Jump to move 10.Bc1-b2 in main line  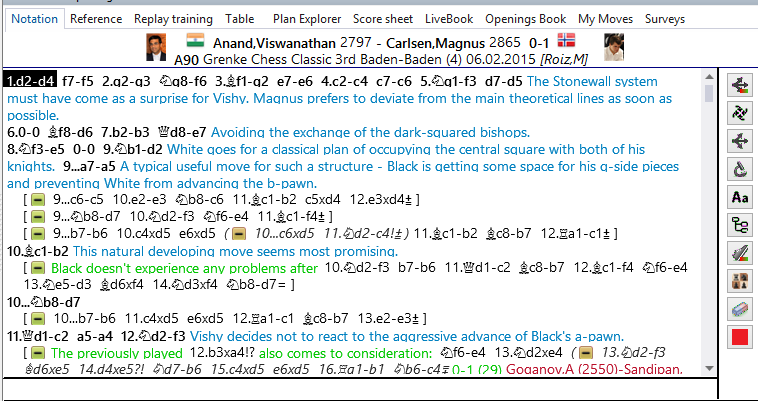pyautogui.click(x=38, y=251)
